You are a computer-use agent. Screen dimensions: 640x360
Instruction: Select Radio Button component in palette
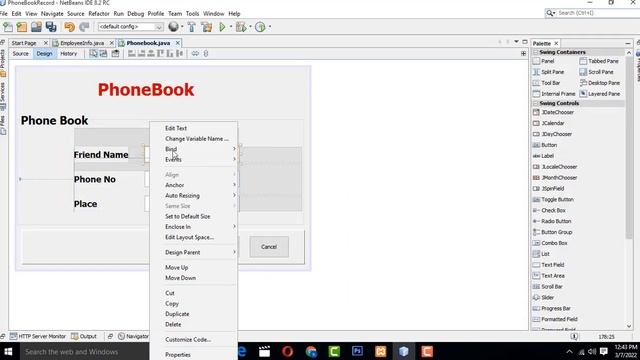[x=552, y=221]
